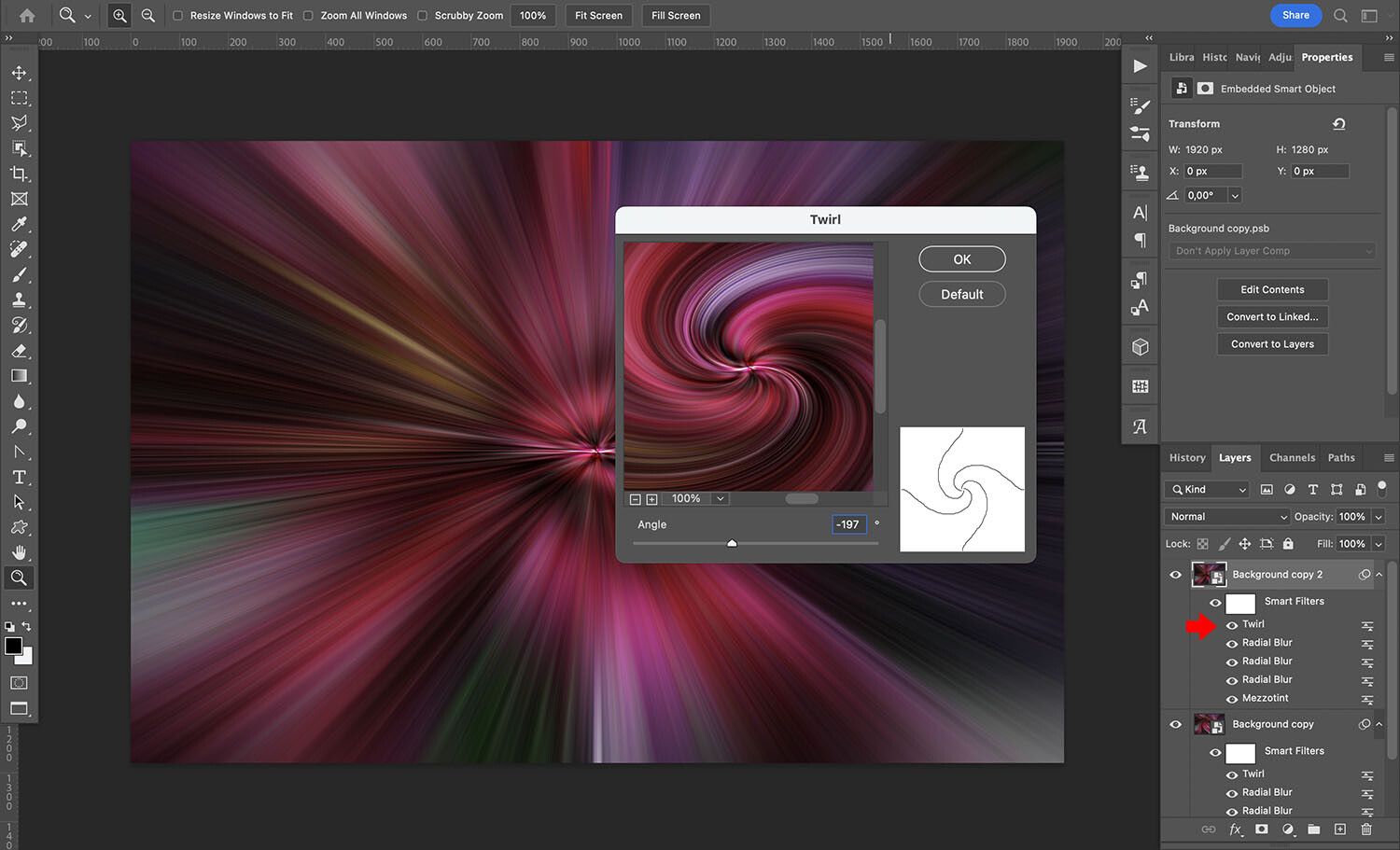Open the Add layer style fx menu
This screenshot has height=850, width=1400.
tap(1235, 829)
